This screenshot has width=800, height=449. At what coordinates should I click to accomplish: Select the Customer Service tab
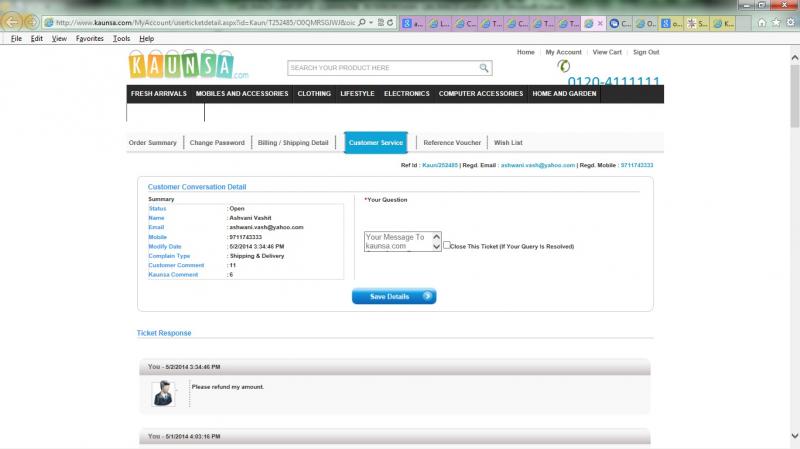pos(376,143)
